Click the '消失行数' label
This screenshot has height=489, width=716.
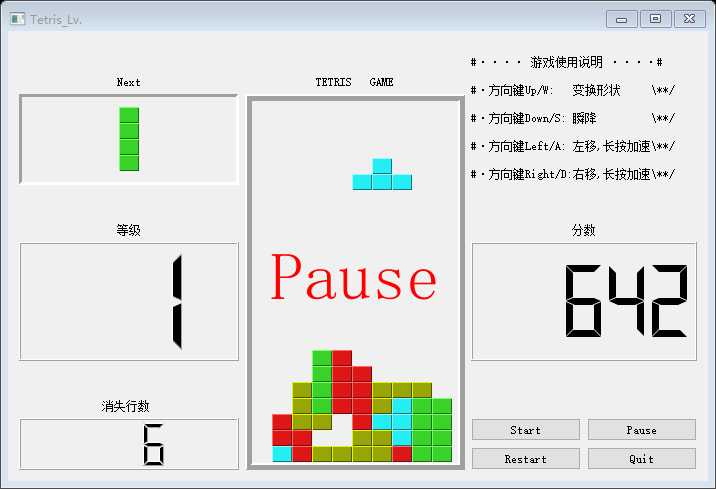(126, 406)
